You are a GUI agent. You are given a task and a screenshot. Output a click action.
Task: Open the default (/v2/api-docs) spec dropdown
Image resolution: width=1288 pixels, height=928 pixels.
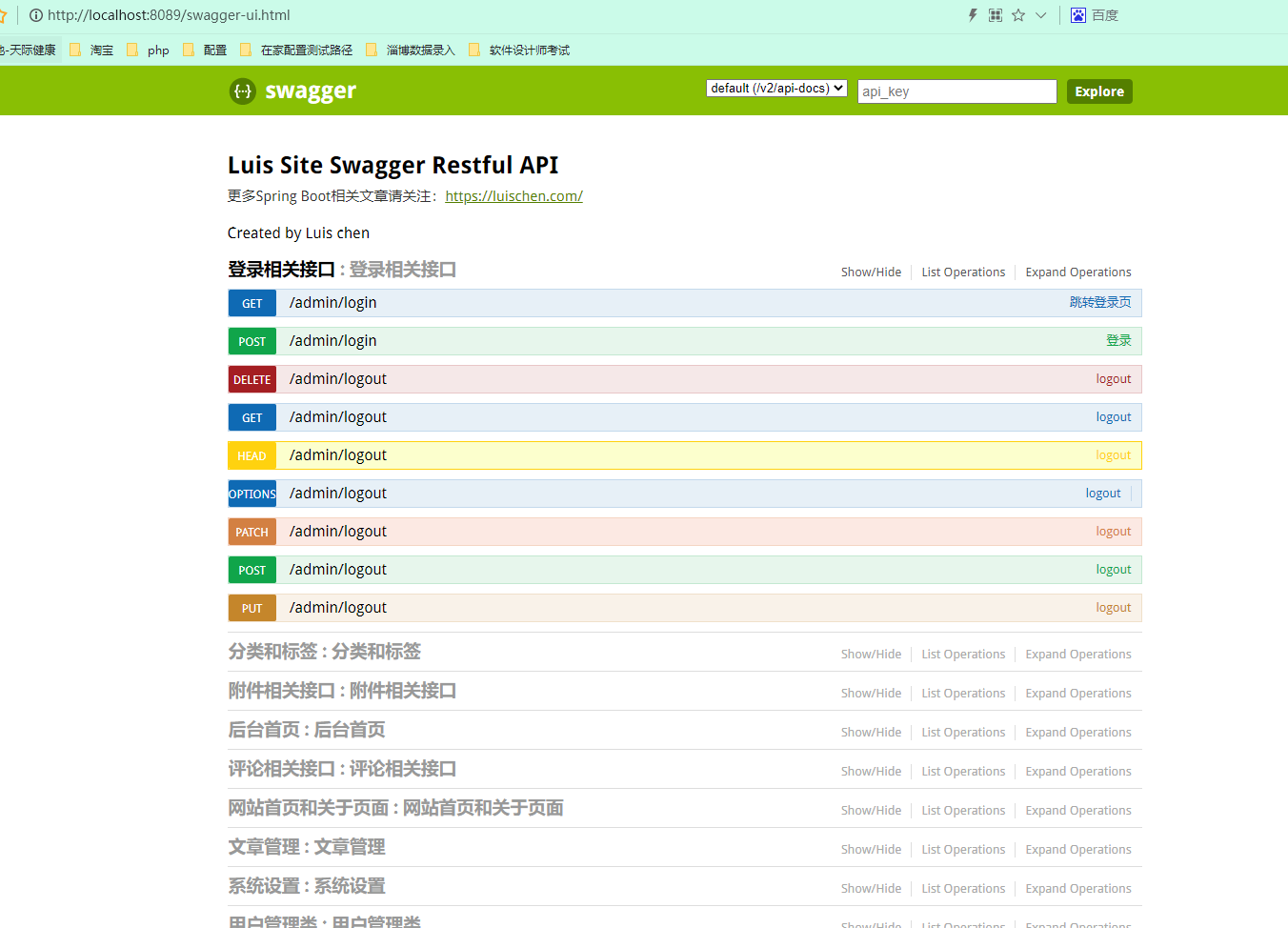click(x=776, y=89)
